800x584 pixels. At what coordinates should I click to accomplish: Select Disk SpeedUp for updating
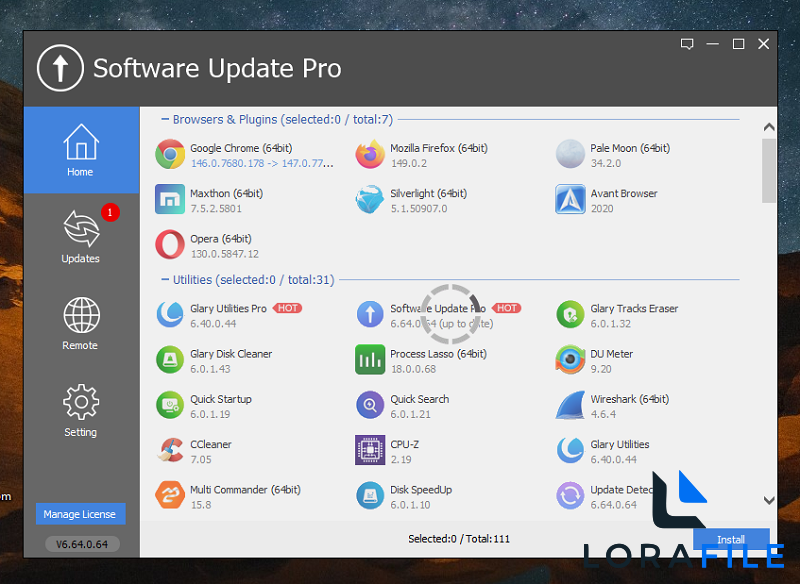click(369, 495)
